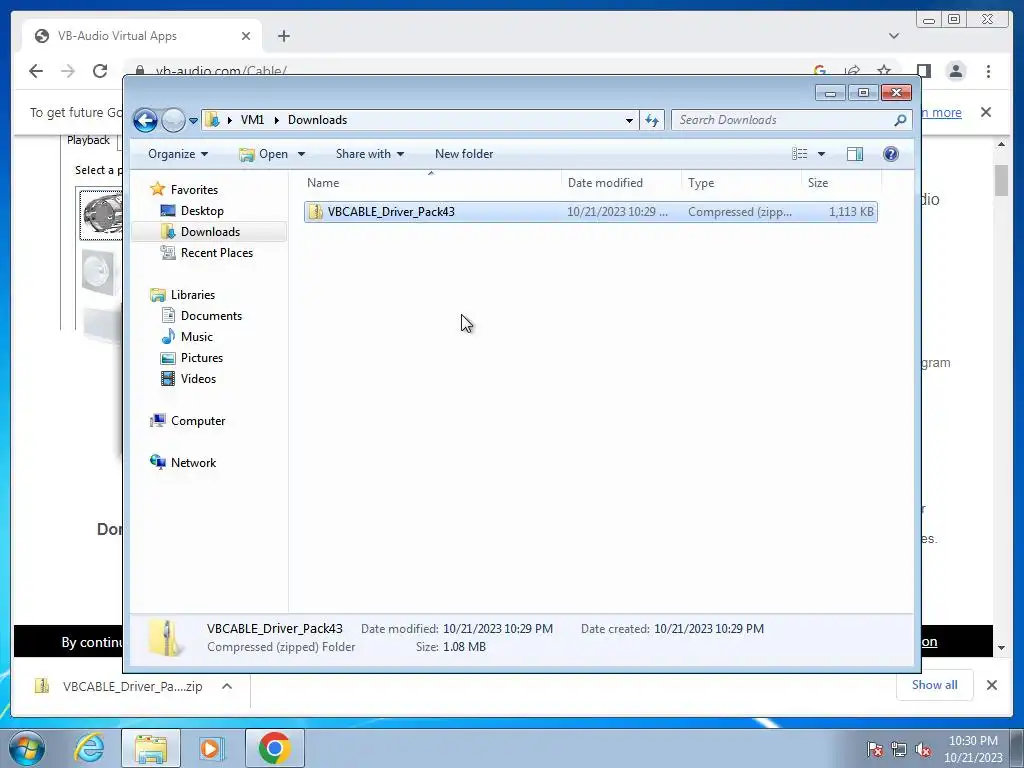Expand the view options dropdown arrow

click(x=822, y=154)
